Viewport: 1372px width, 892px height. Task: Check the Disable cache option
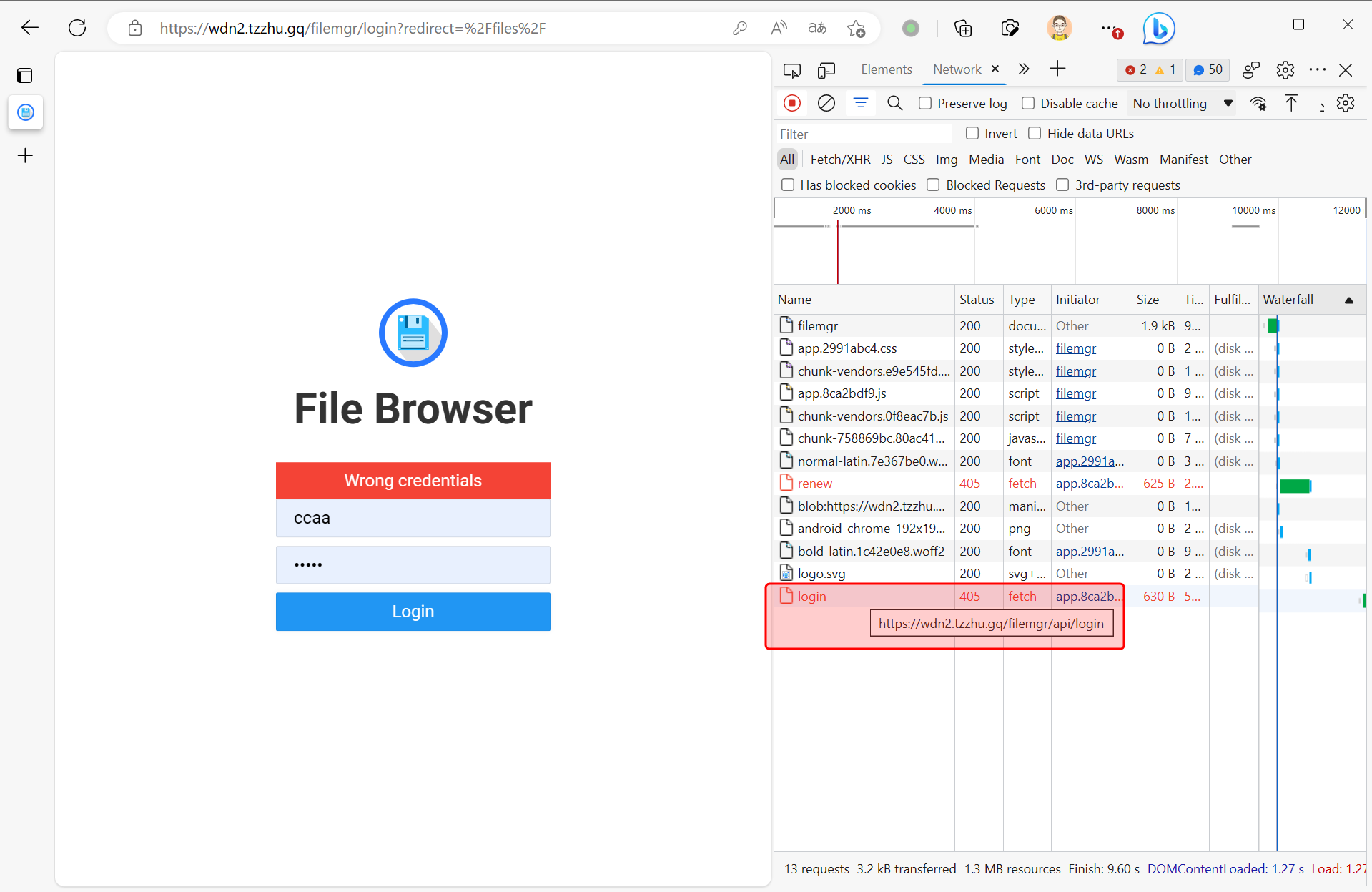tap(1028, 103)
